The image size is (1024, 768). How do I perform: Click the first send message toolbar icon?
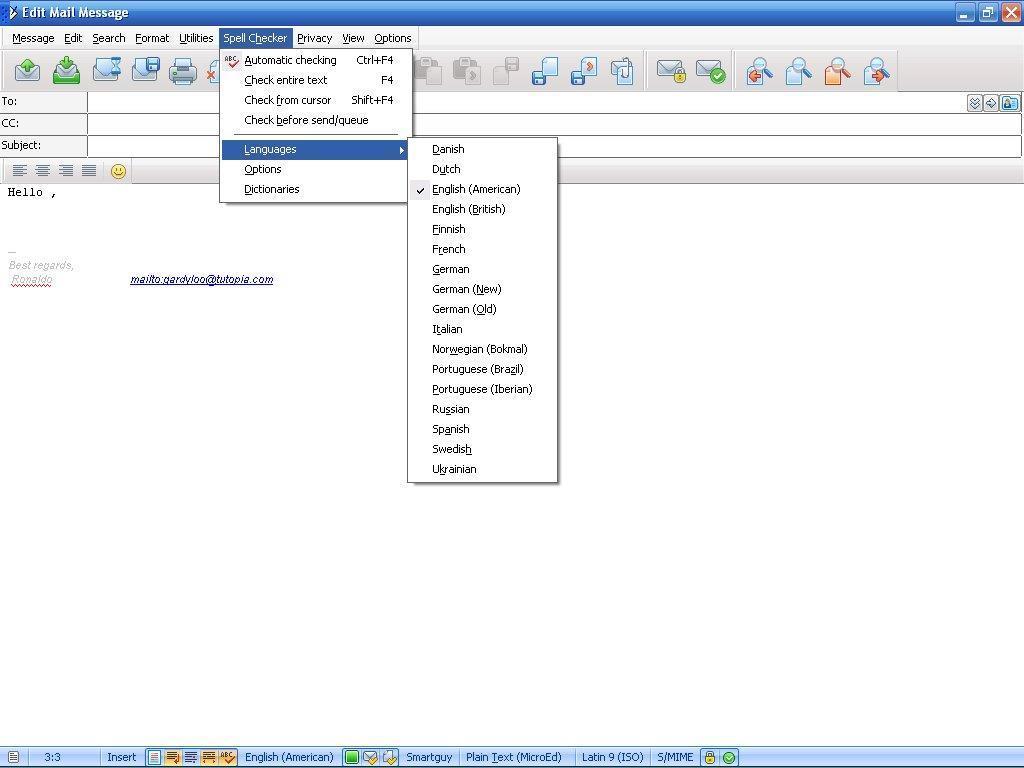coord(27,71)
